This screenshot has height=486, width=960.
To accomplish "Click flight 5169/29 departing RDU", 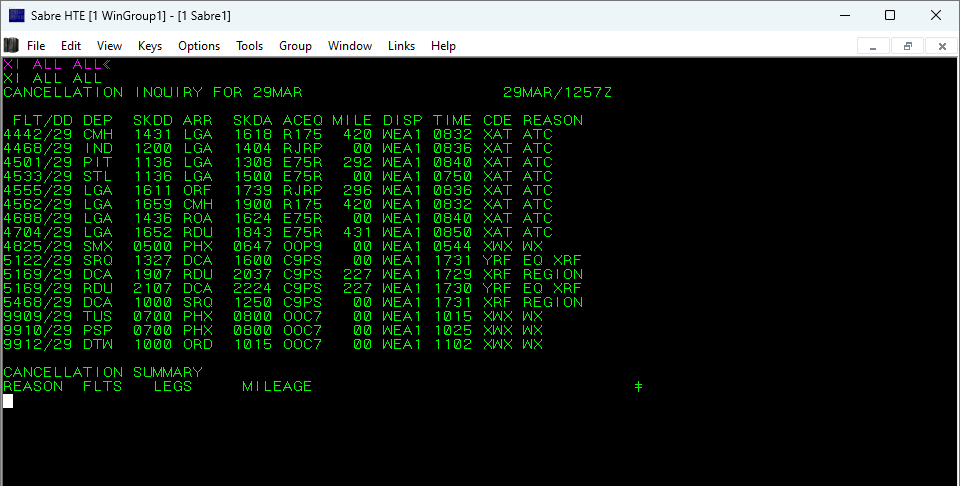I will (293, 288).
